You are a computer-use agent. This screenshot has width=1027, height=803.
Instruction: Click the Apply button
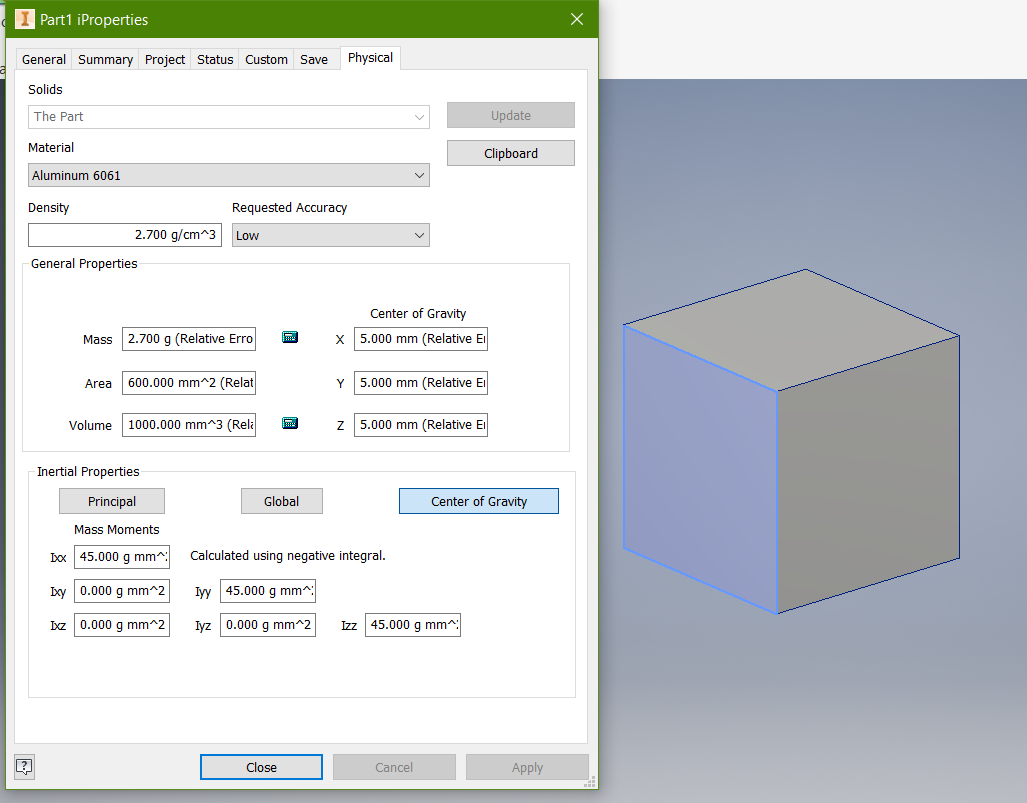pos(527,767)
